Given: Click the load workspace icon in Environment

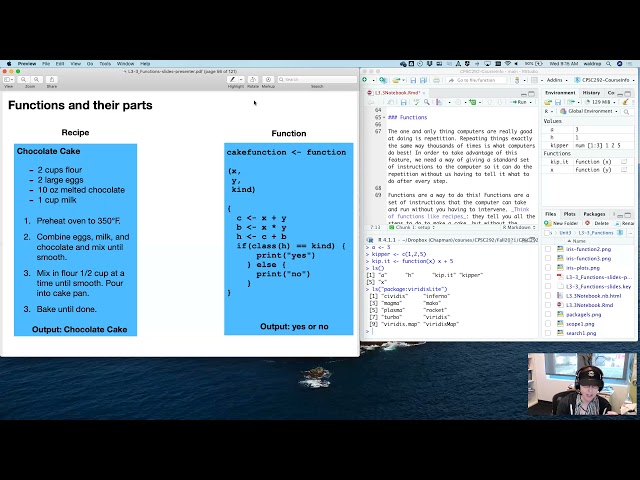Looking at the screenshot, I should tap(548, 102).
